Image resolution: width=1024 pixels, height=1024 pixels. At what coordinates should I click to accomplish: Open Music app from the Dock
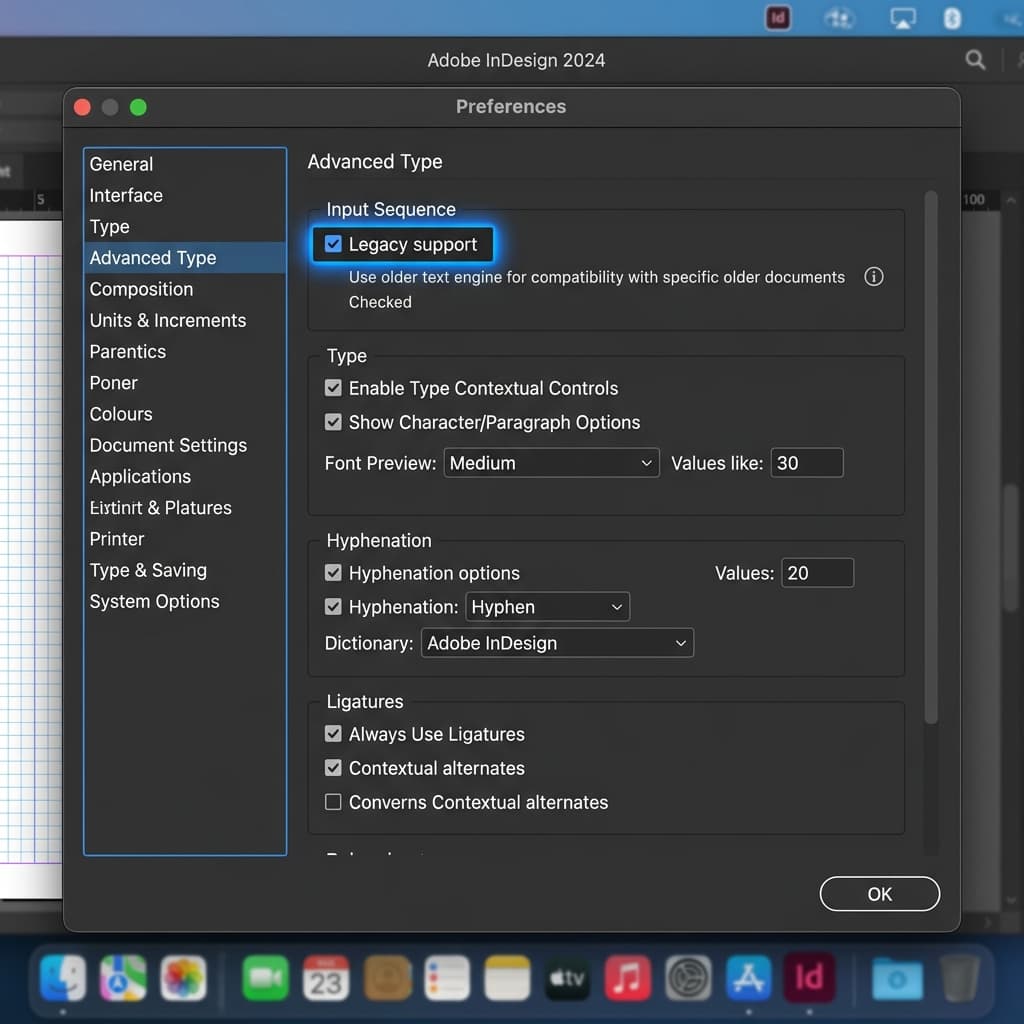coord(627,978)
